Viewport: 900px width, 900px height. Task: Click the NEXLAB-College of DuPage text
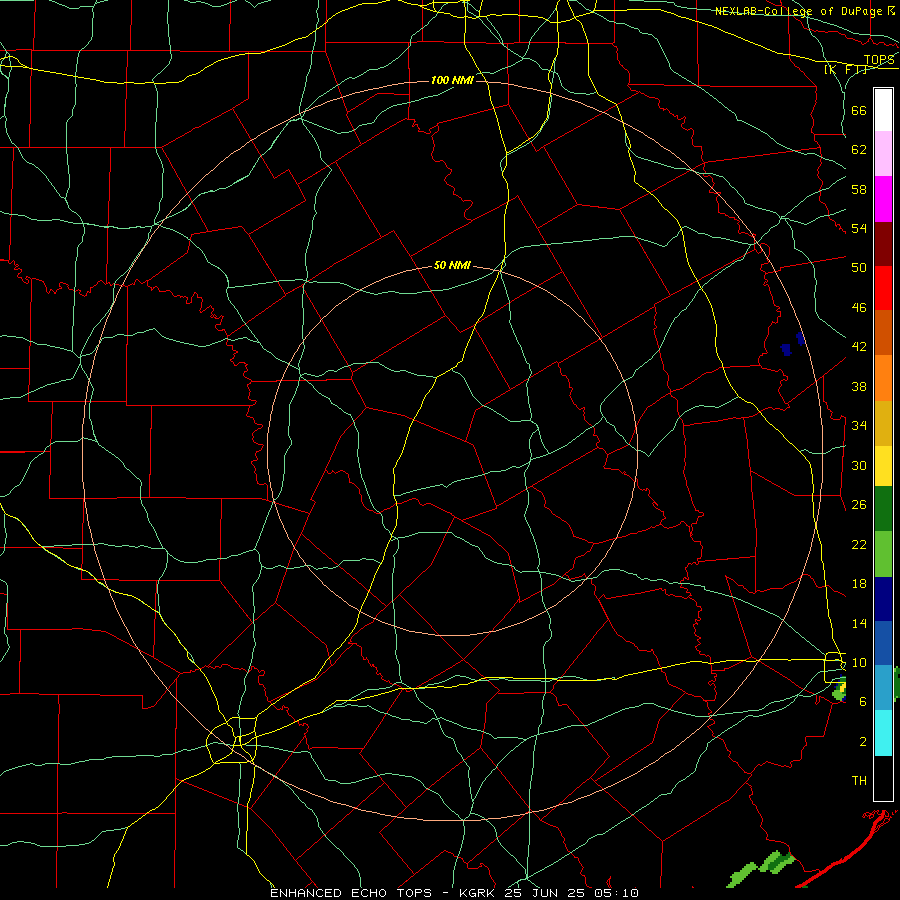coord(798,11)
